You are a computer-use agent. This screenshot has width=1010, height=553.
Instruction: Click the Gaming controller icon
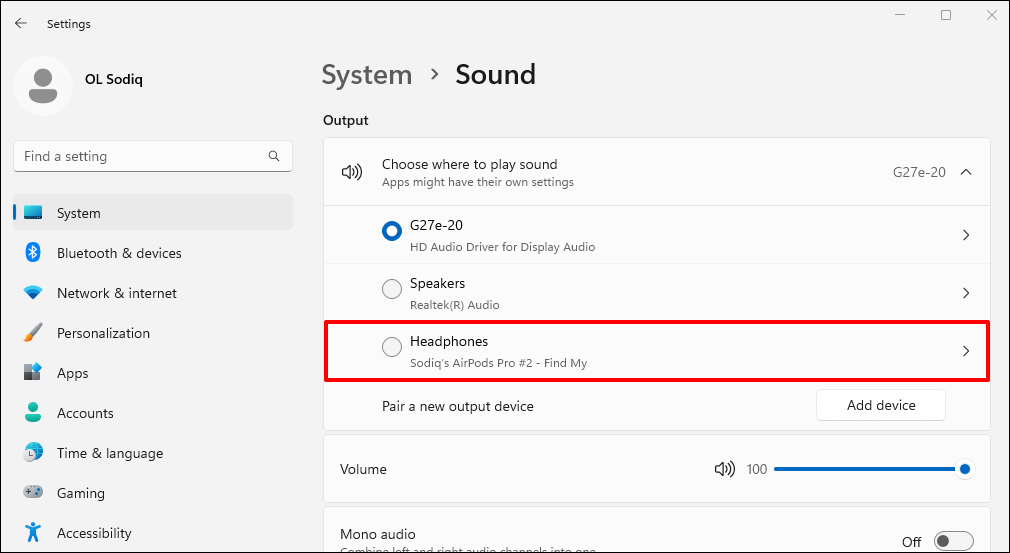tap(33, 493)
